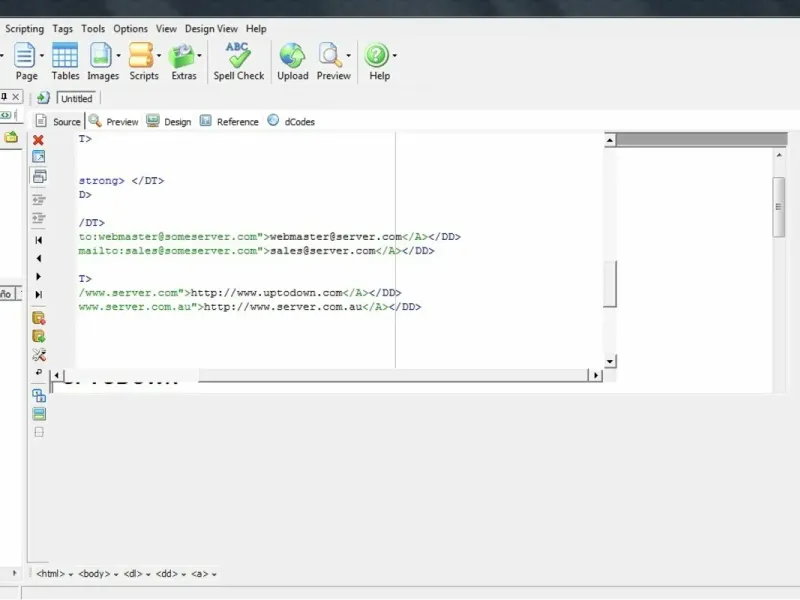800x600 pixels.
Task: Close the left side panel
Action: click(16, 96)
